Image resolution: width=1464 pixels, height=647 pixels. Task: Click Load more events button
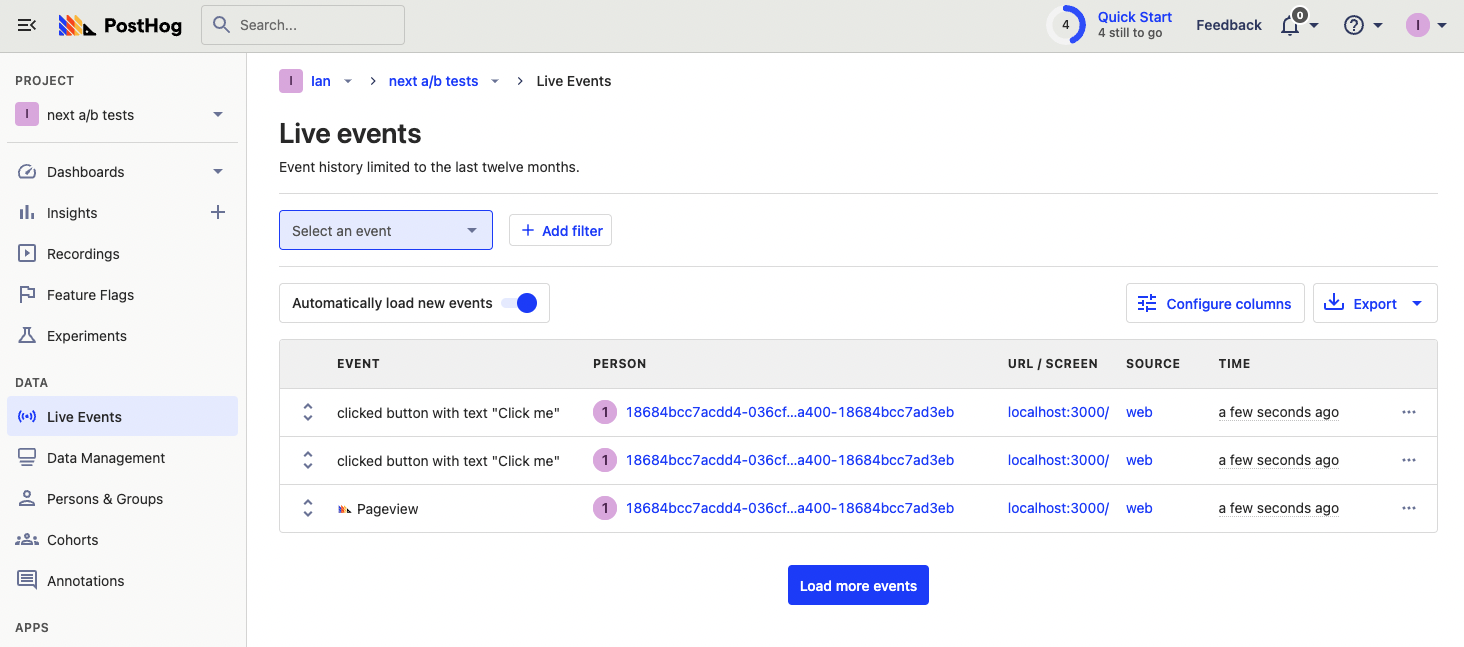(x=858, y=586)
